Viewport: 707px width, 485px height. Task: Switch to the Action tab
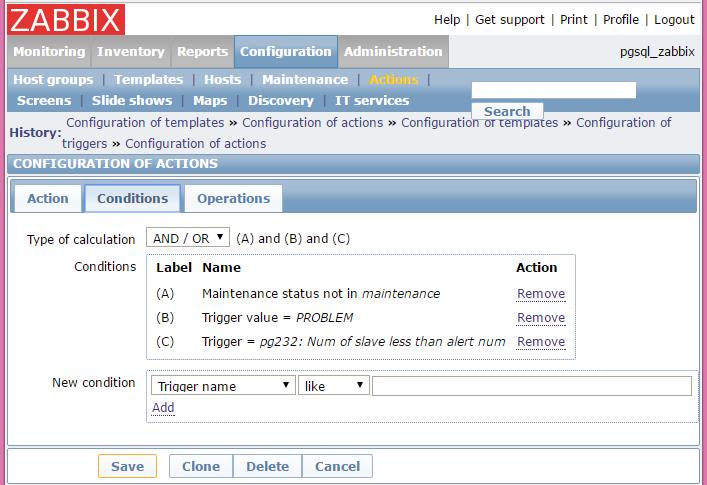tap(47, 198)
